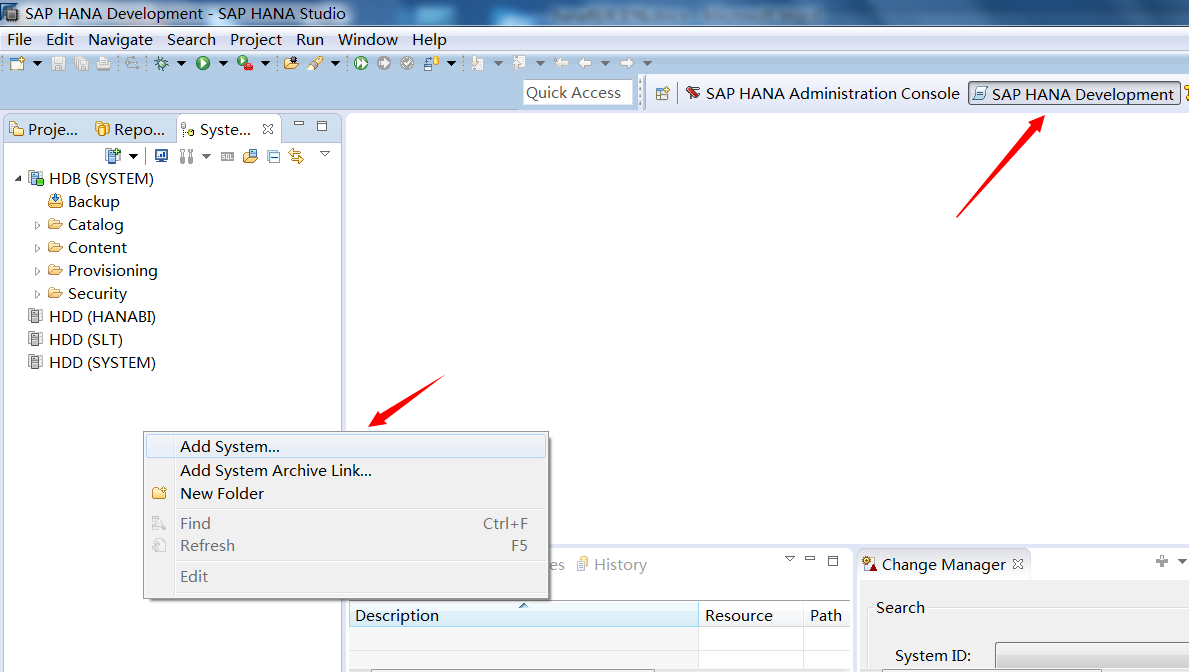Click the Debug icon in the toolbar
The width and height of the screenshot is (1189, 672).
click(x=163, y=62)
